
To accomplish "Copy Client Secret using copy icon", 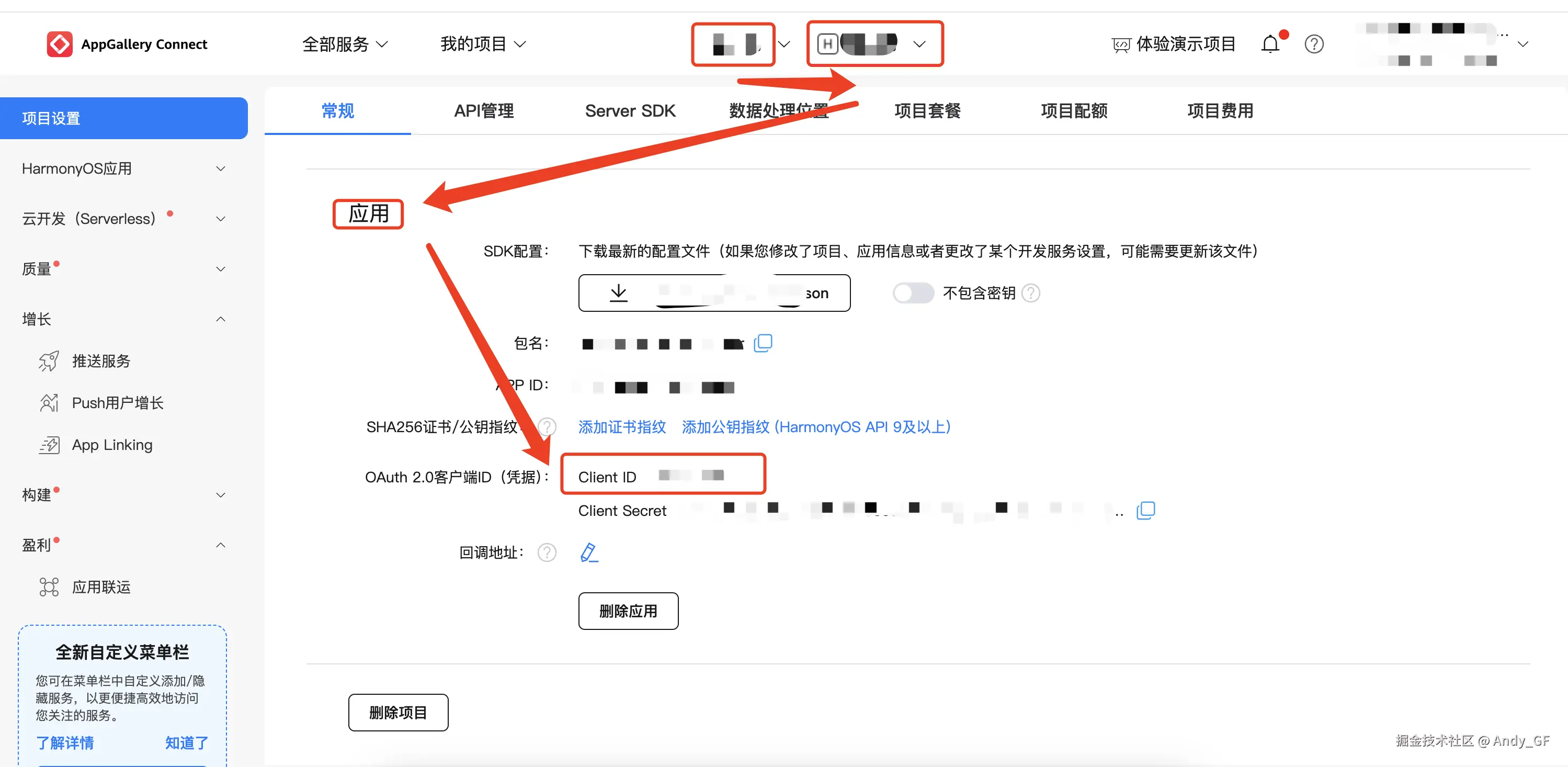I will pos(1145,510).
